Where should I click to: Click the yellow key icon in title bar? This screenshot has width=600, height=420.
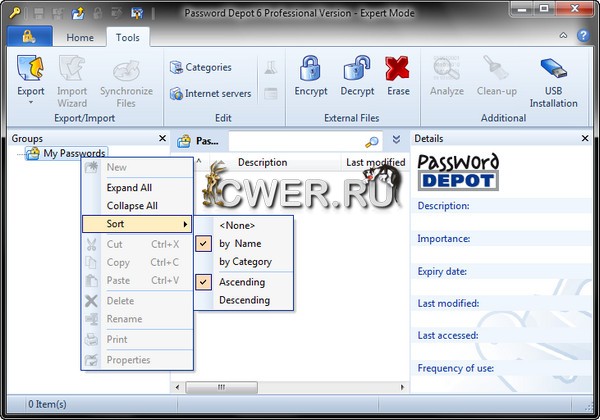click(x=15, y=13)
